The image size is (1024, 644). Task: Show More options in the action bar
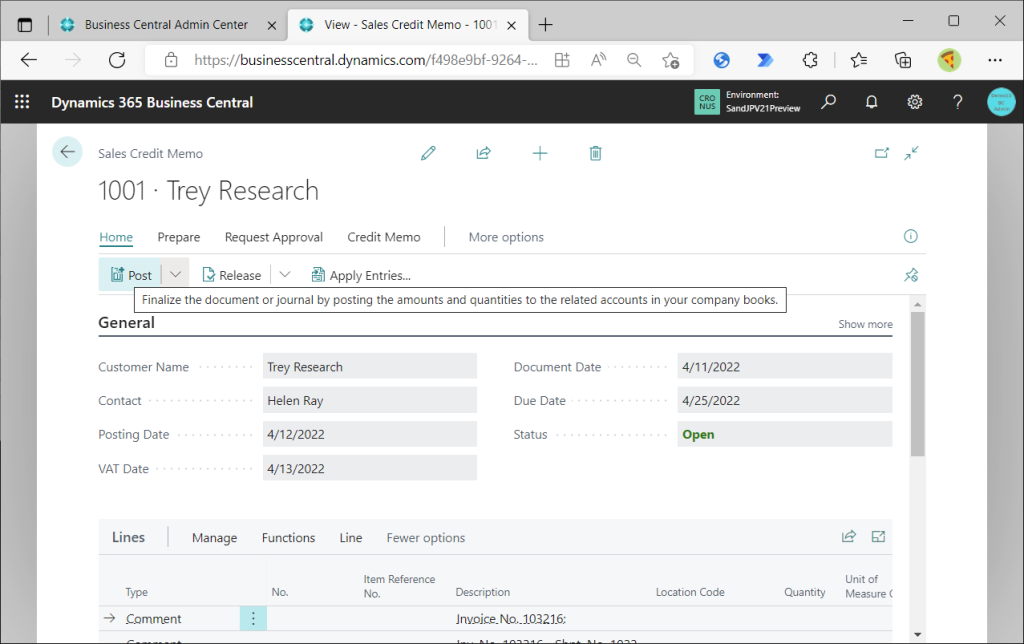pos(506,237)
